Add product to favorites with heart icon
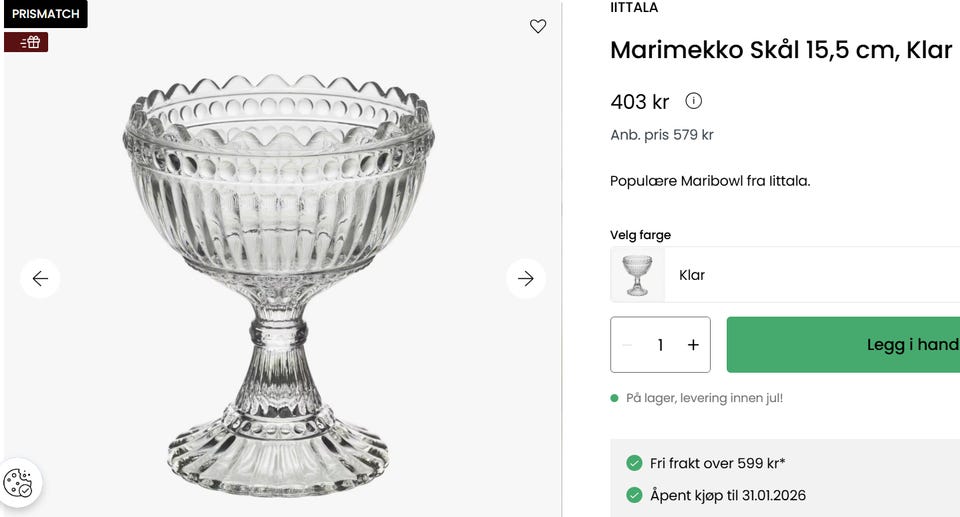 [x=538, y=27]
